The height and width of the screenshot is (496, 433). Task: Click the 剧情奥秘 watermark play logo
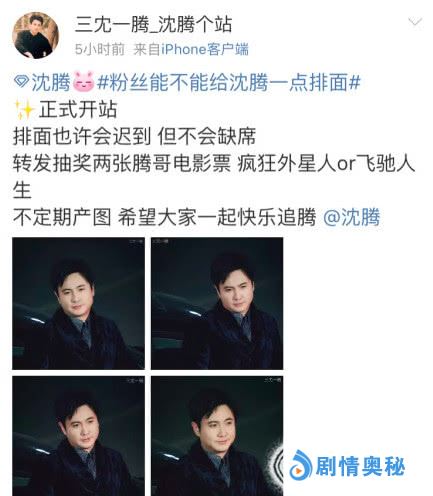tap(300, 466)
